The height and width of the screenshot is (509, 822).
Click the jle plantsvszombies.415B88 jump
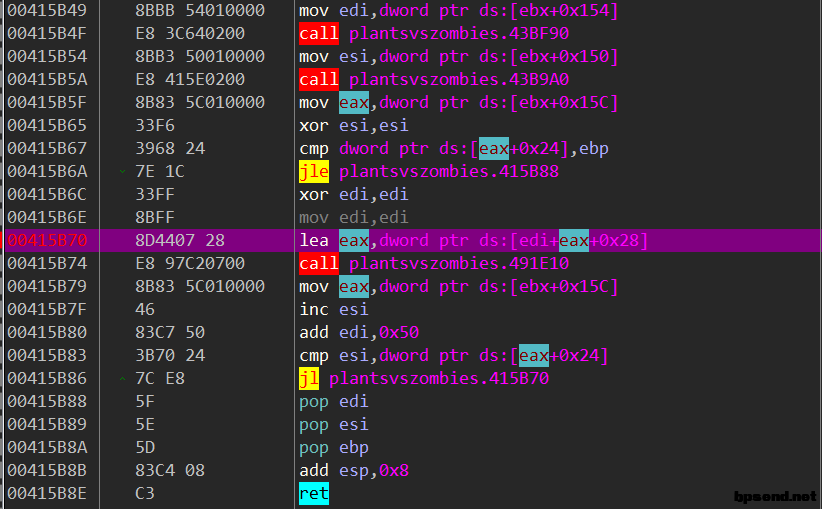pyautogui.click(x=429, y=171)
